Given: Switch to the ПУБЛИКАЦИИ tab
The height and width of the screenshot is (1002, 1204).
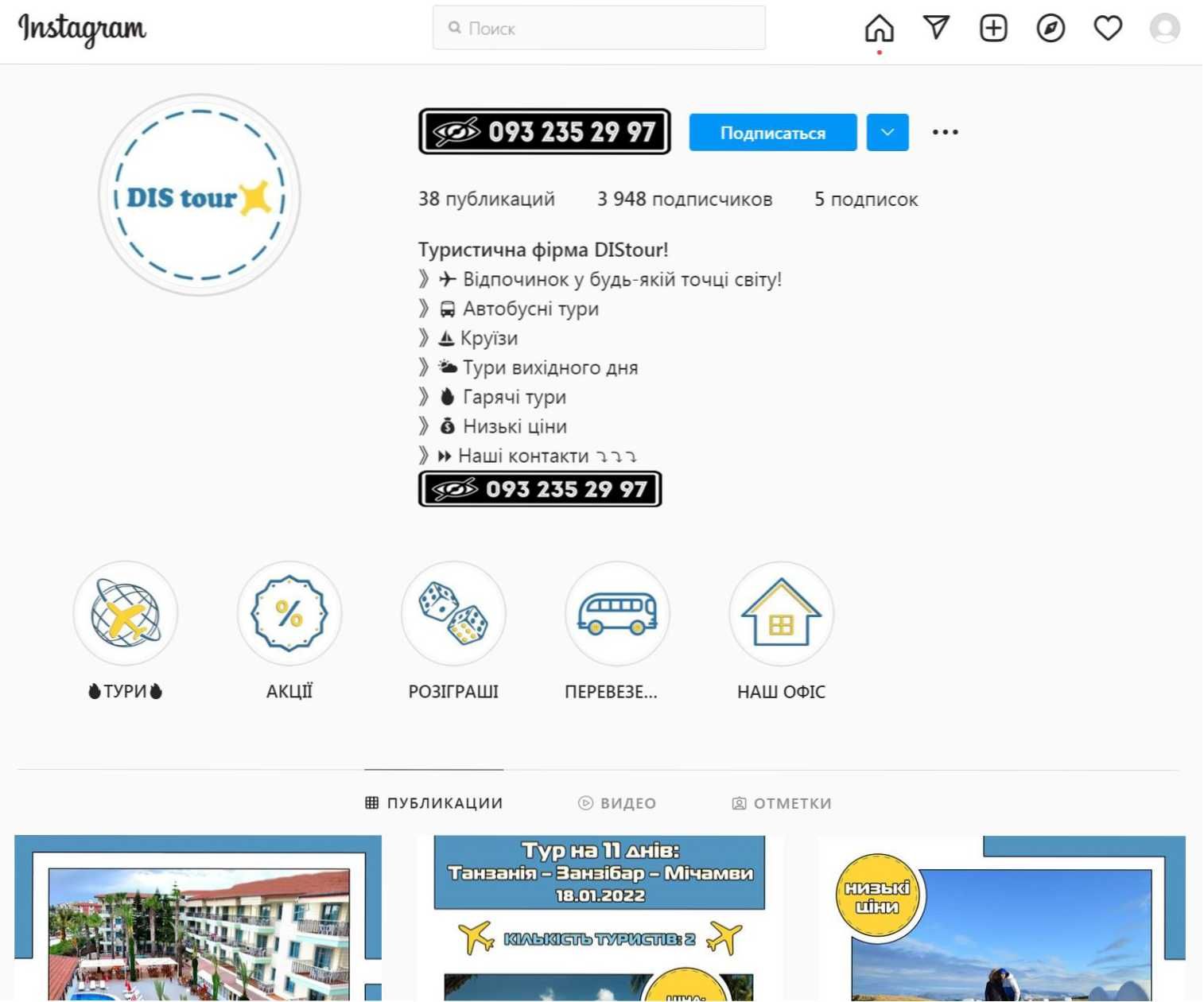Looking at the screenshot, I should coord(434,803).
